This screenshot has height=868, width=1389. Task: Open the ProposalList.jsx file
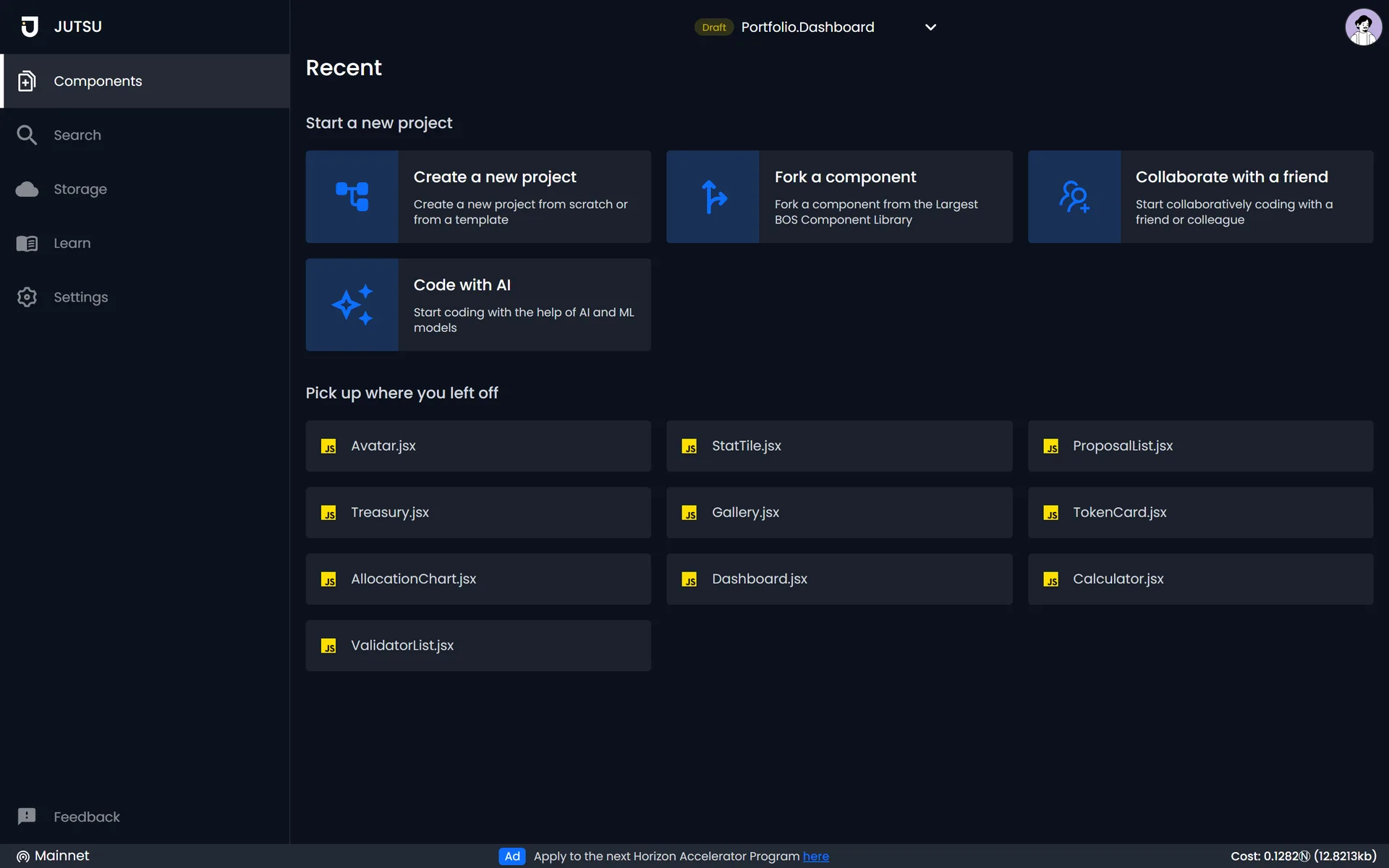pos(1200,446)
